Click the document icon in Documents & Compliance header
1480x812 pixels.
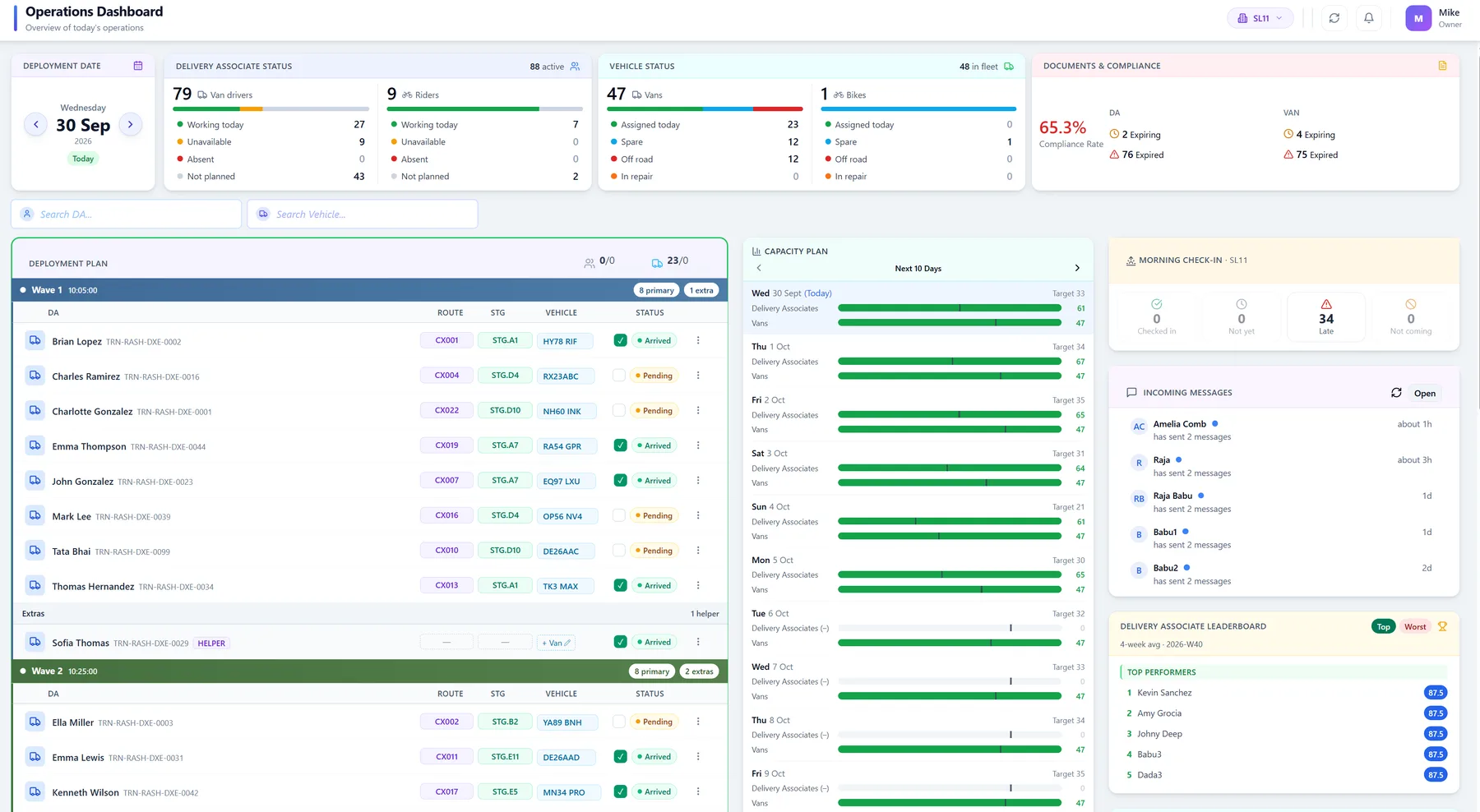(x=1442, y=66)
